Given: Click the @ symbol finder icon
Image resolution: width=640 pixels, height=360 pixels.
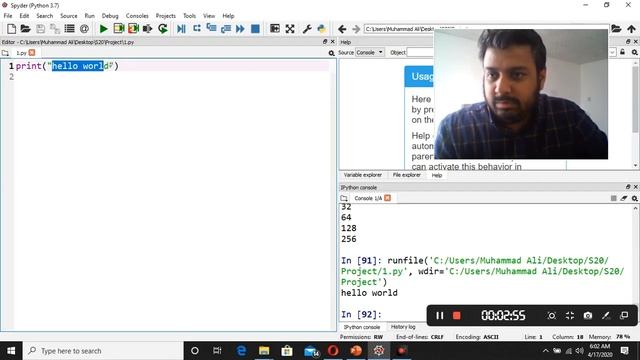Looking at the screenshot, I should (84, 29).
